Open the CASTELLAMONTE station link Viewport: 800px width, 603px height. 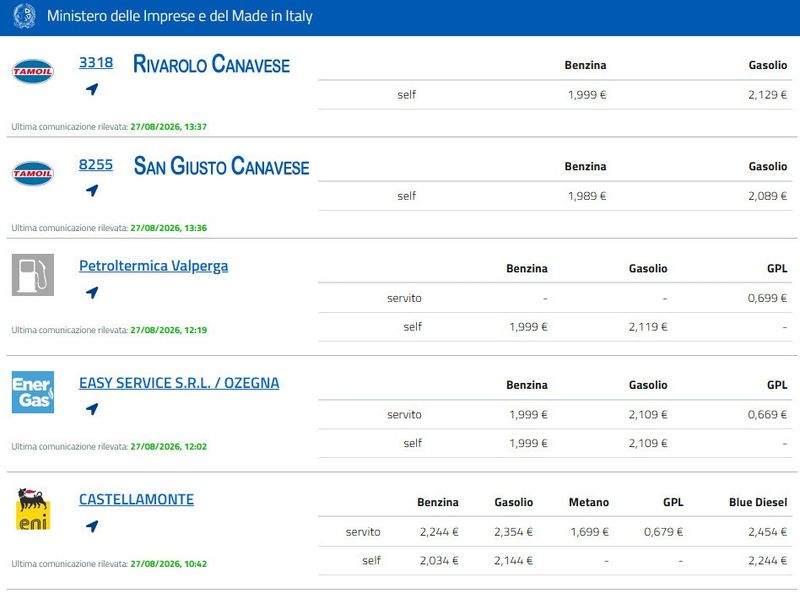(136, 499)
